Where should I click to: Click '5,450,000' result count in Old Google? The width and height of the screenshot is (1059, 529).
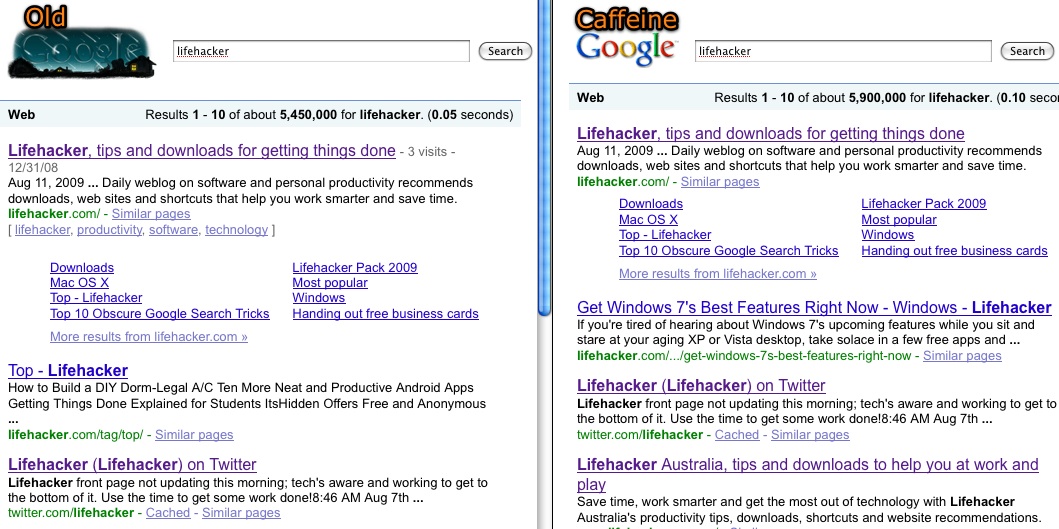pos(309,115)
